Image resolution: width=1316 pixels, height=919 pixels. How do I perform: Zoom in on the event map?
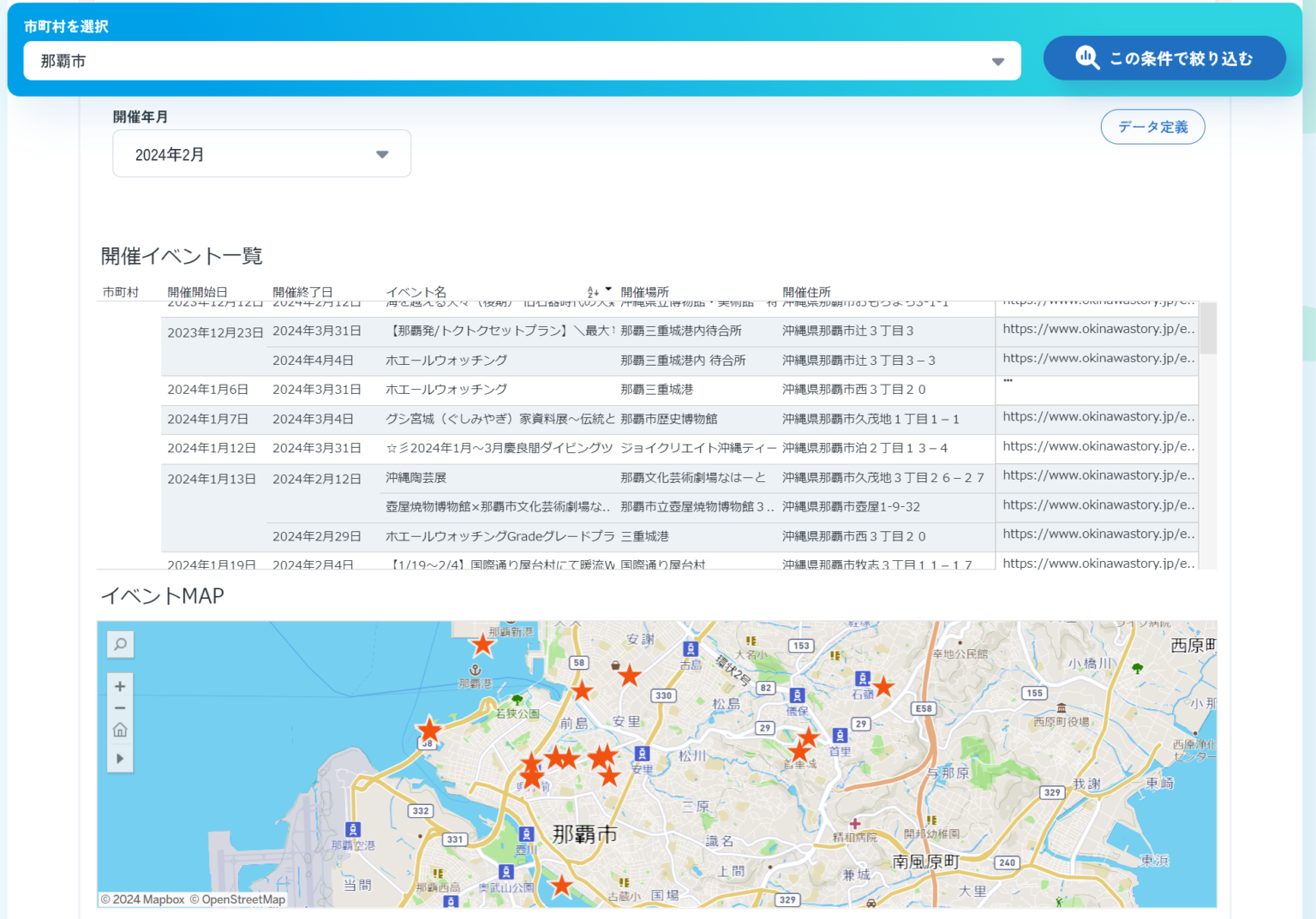[120, 686]
